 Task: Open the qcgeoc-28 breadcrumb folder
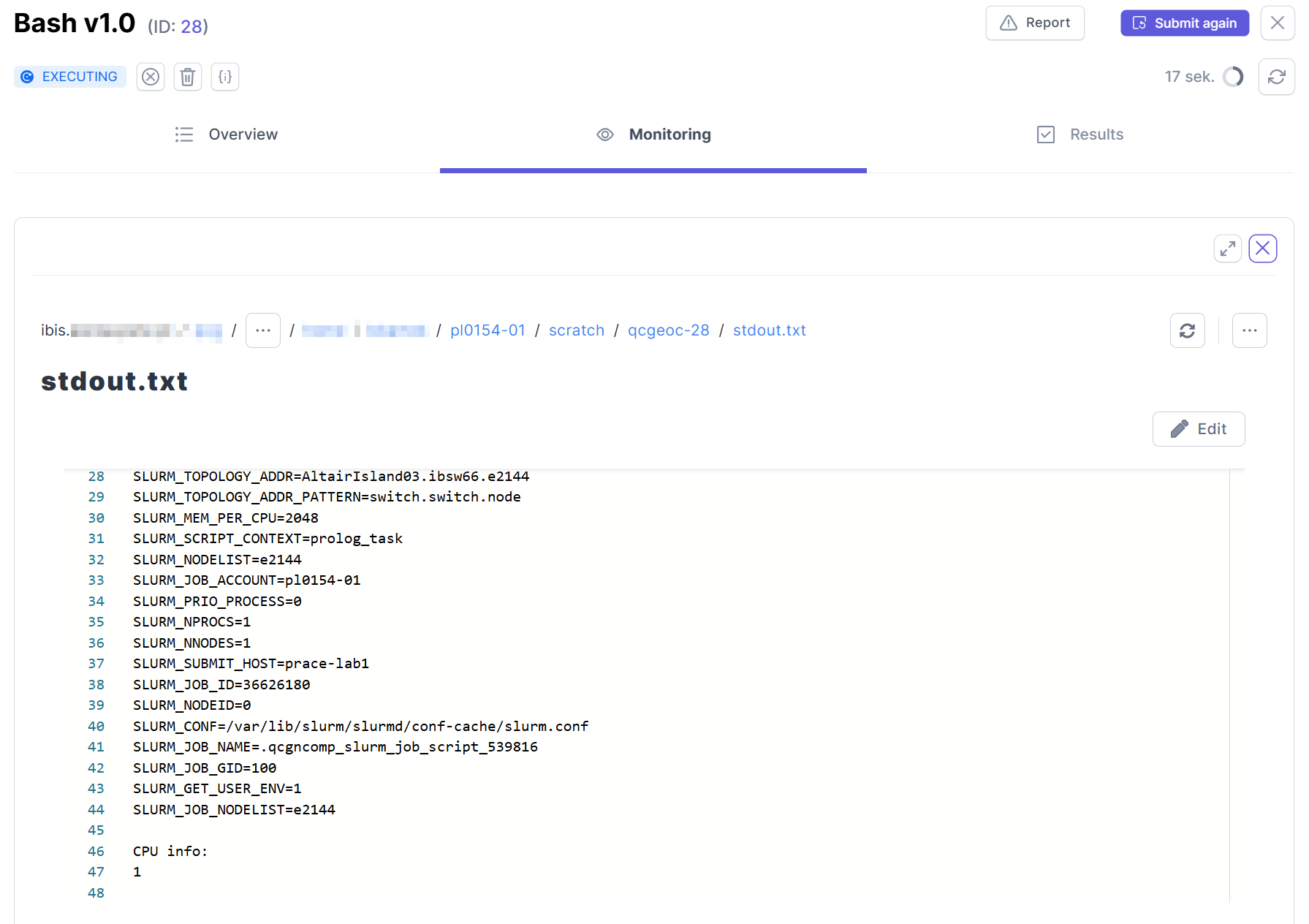[x=669, y=330]
